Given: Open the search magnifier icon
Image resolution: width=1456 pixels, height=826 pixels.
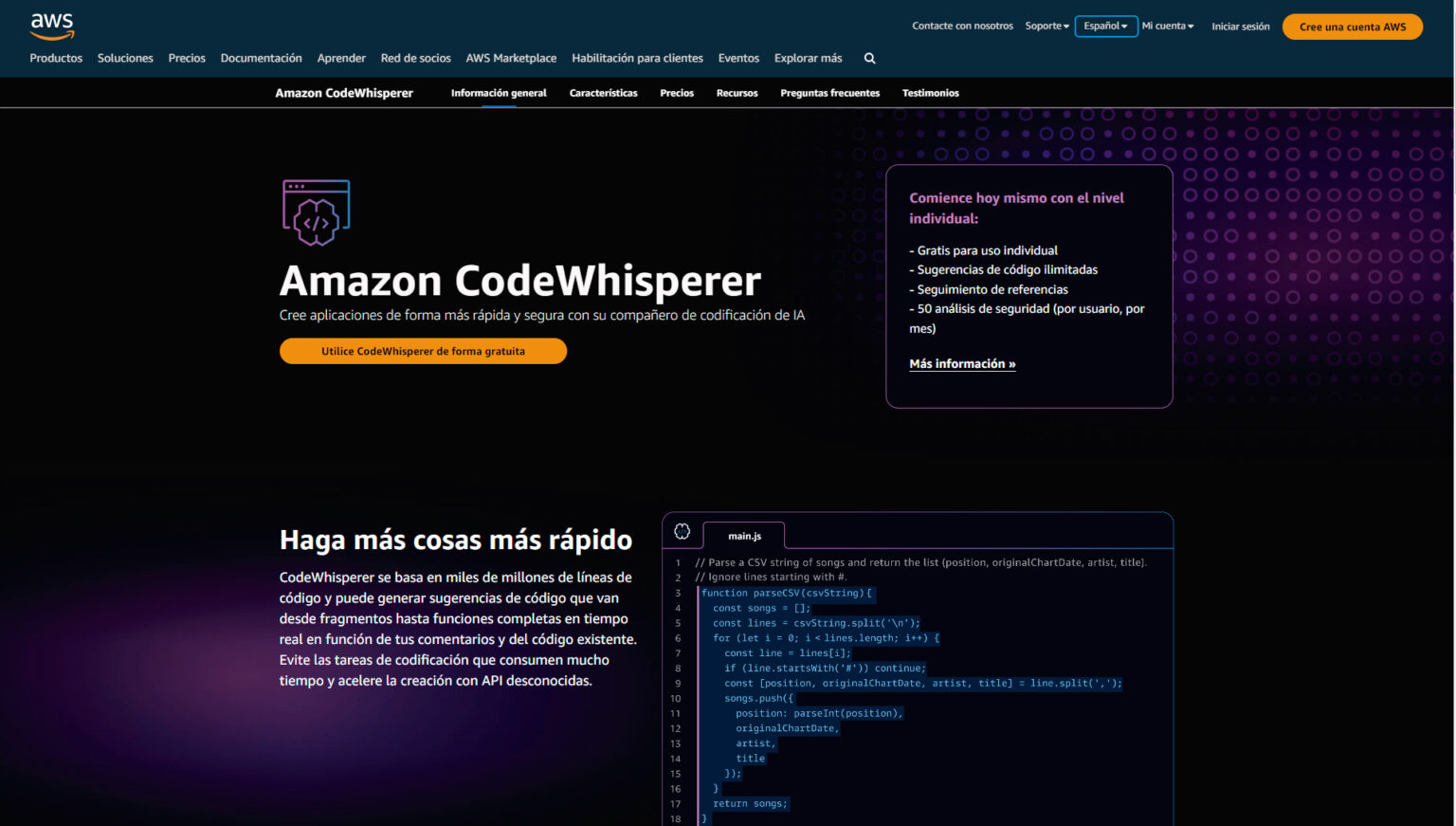Looking at the screenshot, I should [869, 59].
